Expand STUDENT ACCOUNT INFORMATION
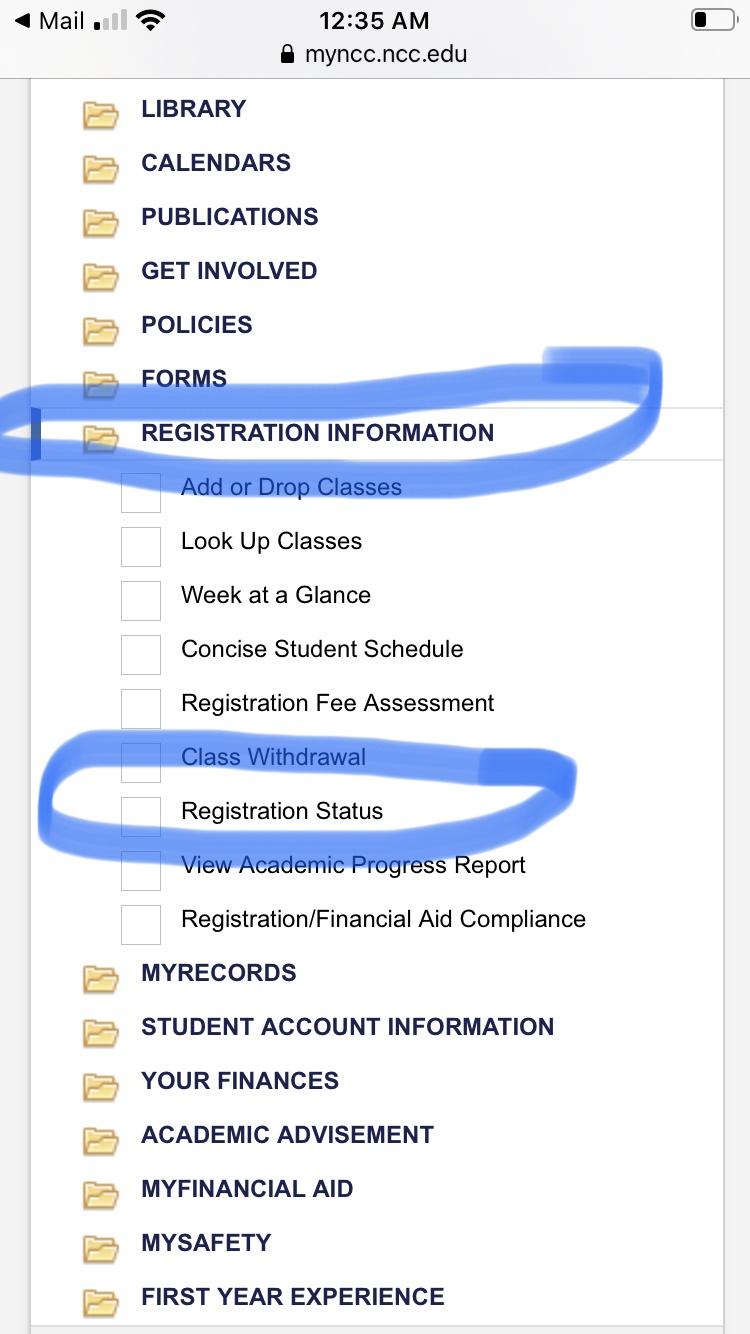This screenshot has height=1334, width=750. tap(347, 1027)
